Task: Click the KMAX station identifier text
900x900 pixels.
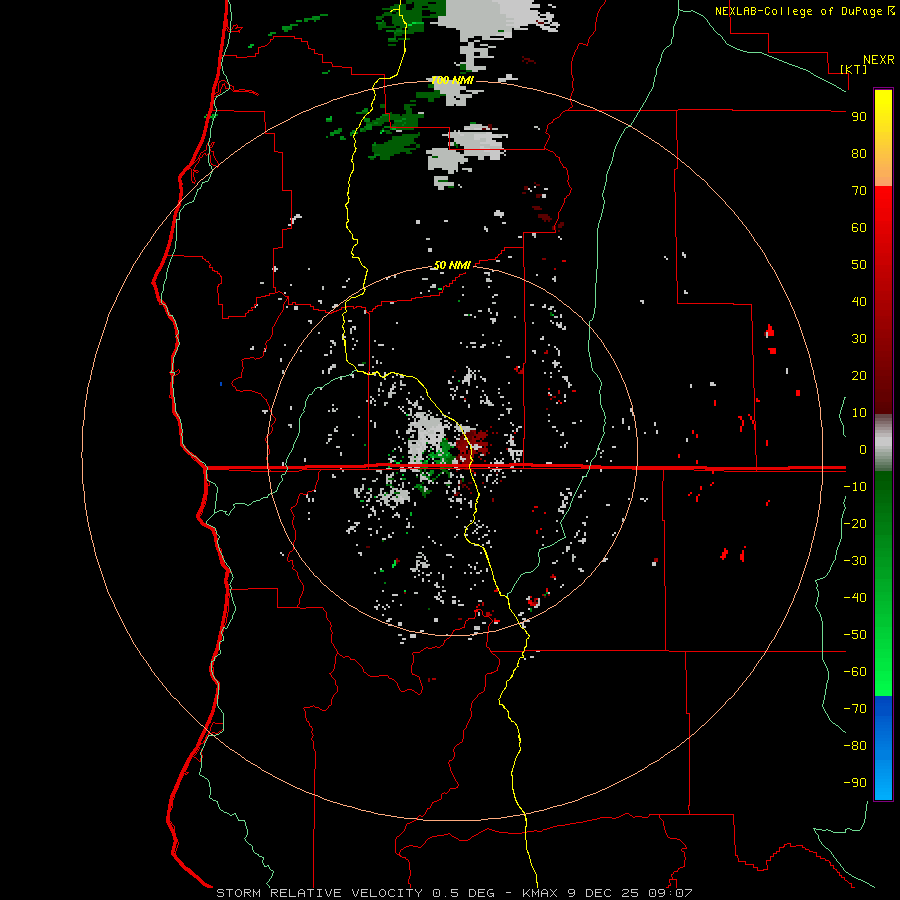Action: [541, 893]
